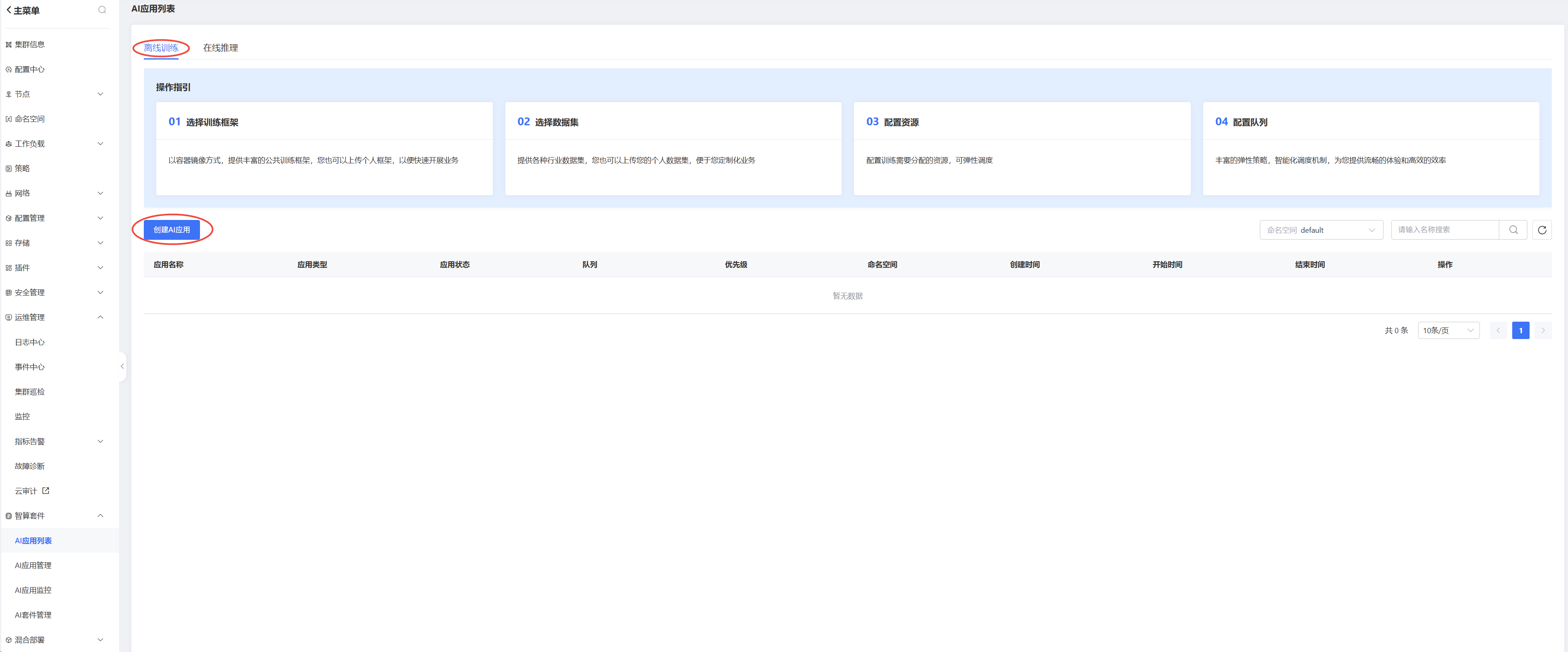Open the 10条/页 page size dropdown
This screenshot has height=652, width=1568.
click(1448, 330)
